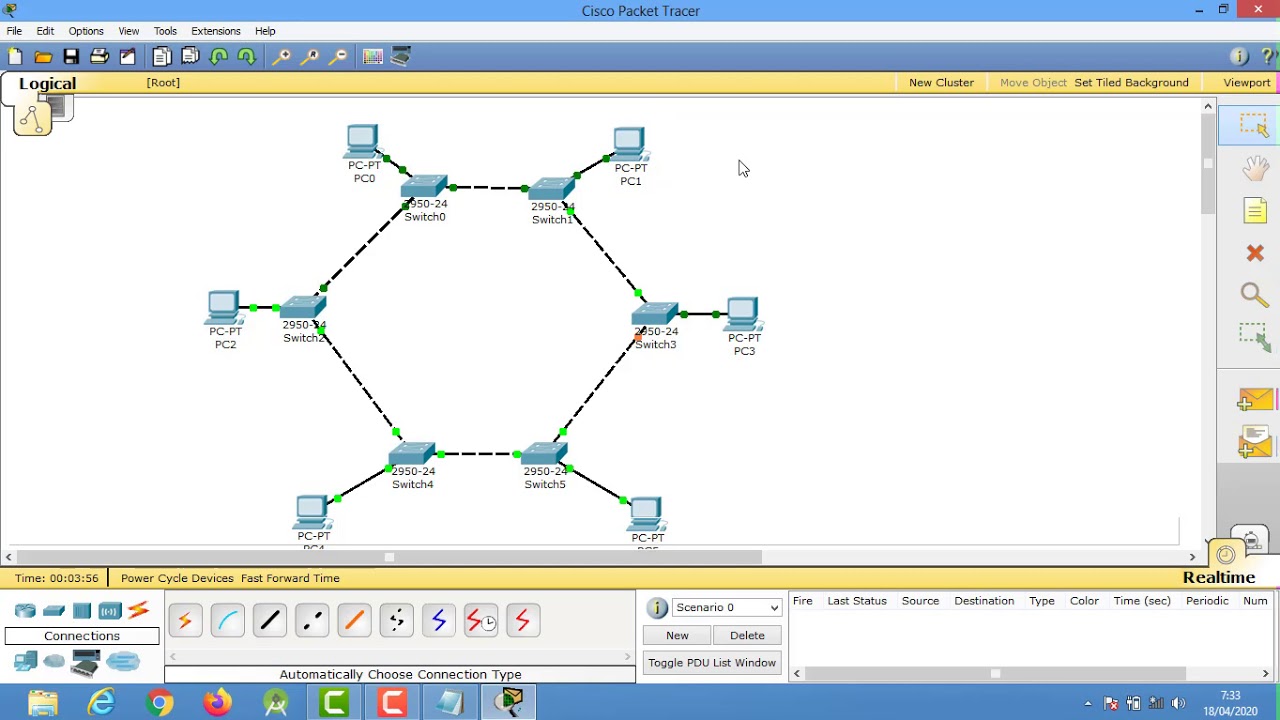Reset zoom with the R magnifier

(309, 57)
